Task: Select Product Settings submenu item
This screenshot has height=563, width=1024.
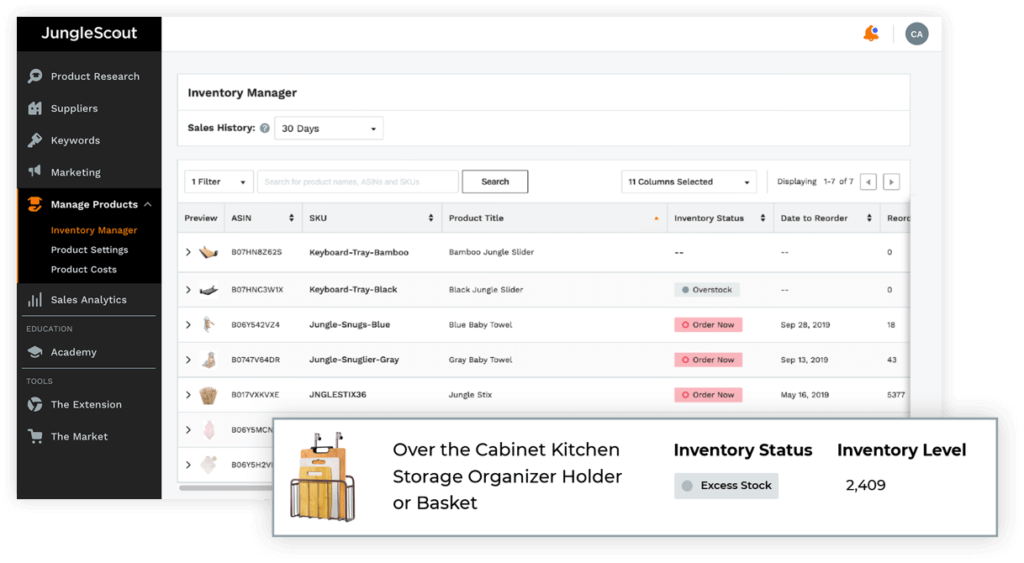Action: 89,249
